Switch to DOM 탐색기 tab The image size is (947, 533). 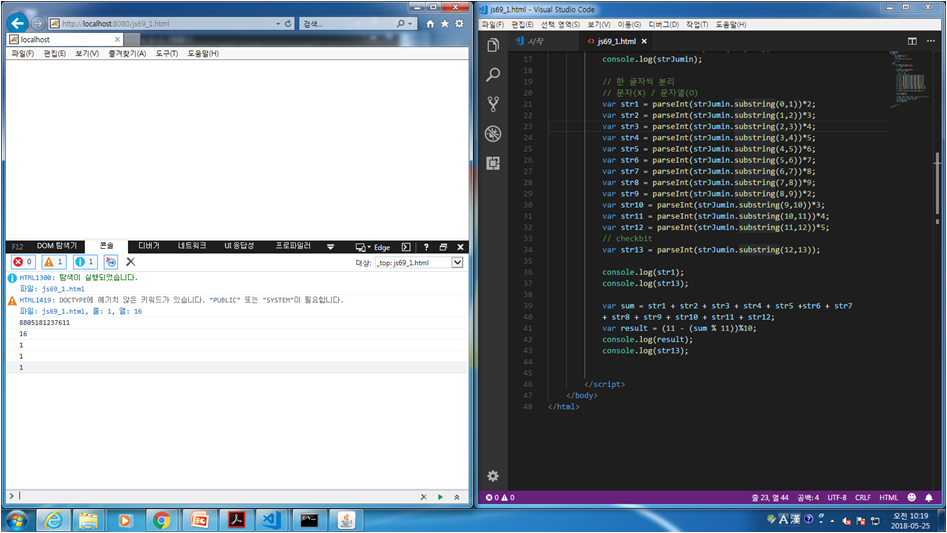pos(57,246)
